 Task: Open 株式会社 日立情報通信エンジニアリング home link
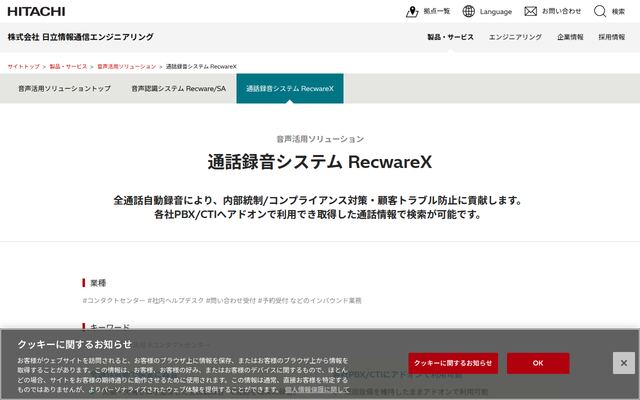pos(80,37)
